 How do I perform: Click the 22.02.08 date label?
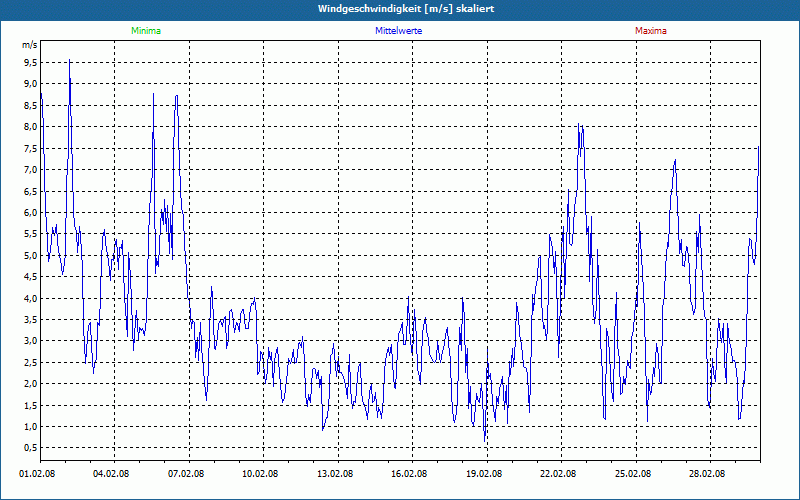click(559, 473)
